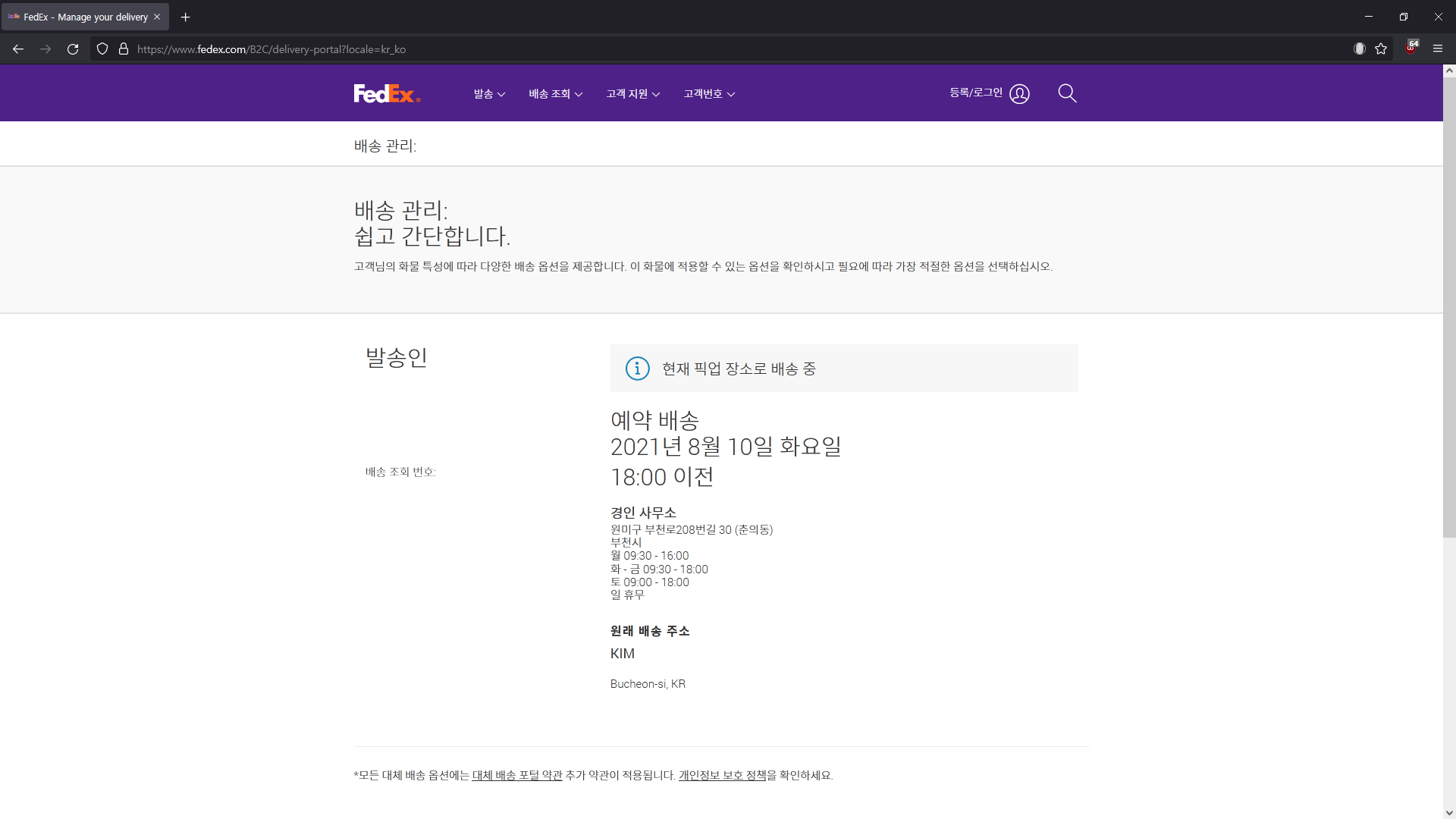Click the tracking protection shield icon
The height and width of the screenshot is (819, 1456).
pyautogui.click(x=102, y=49)
